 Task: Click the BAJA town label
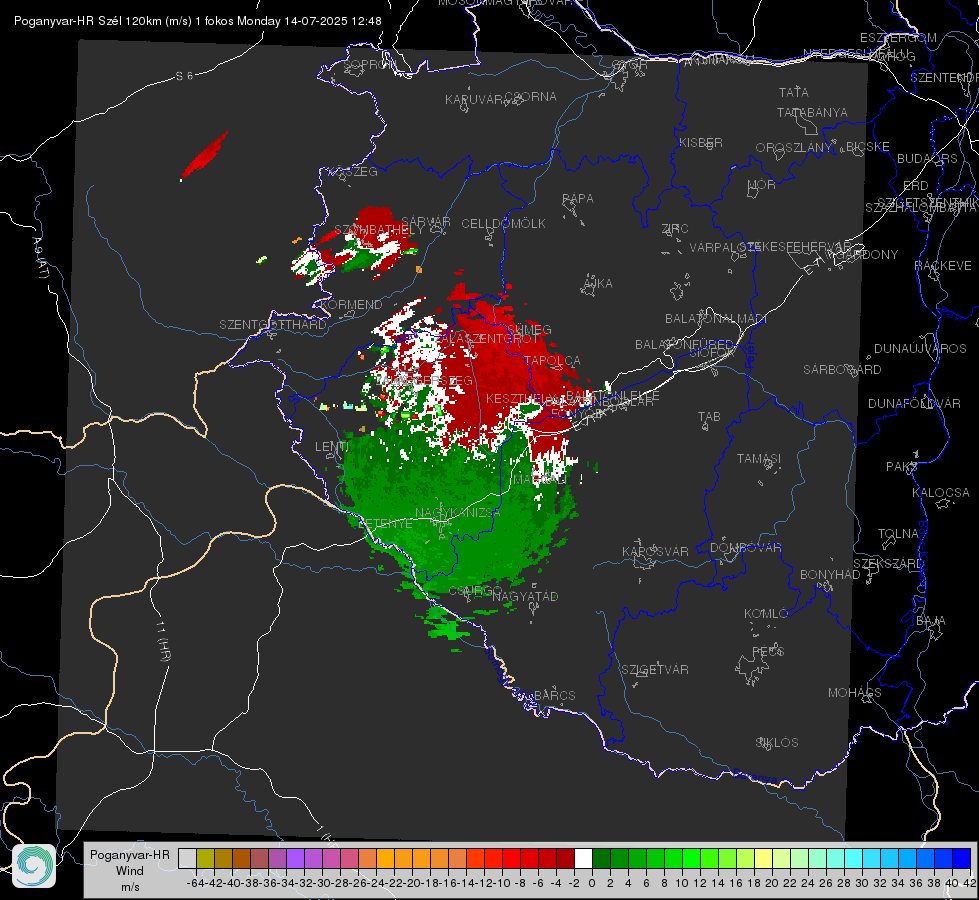(931, 621)
